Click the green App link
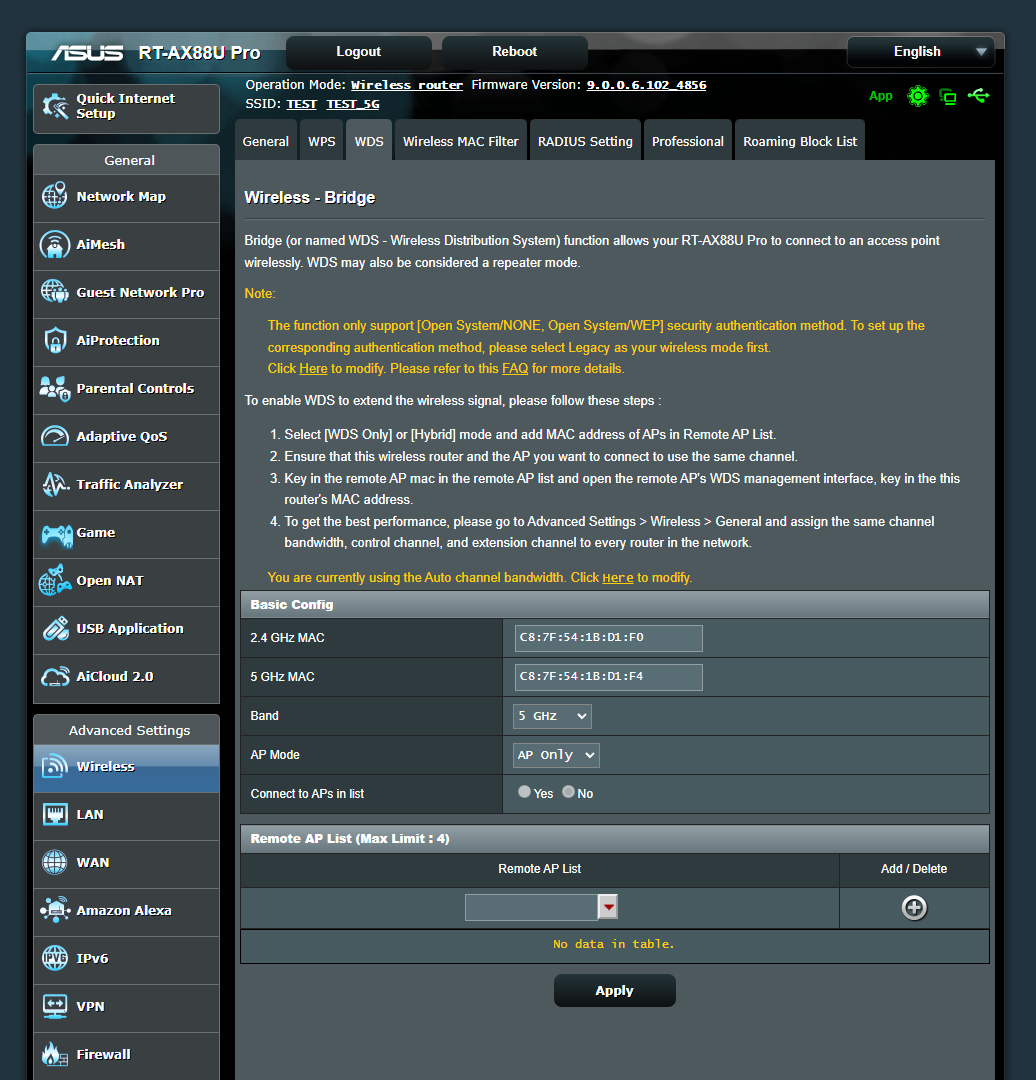 coord(880,96)
